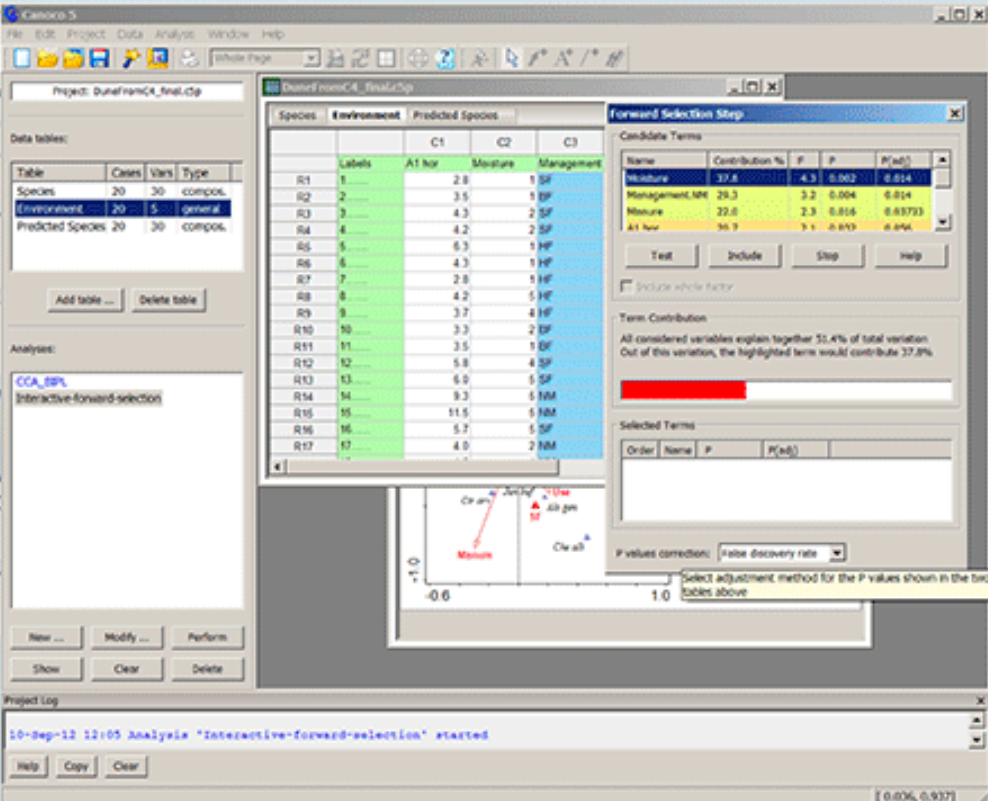
Task: Click the second folder icon in toolbar
Action: tap(73, 58)
